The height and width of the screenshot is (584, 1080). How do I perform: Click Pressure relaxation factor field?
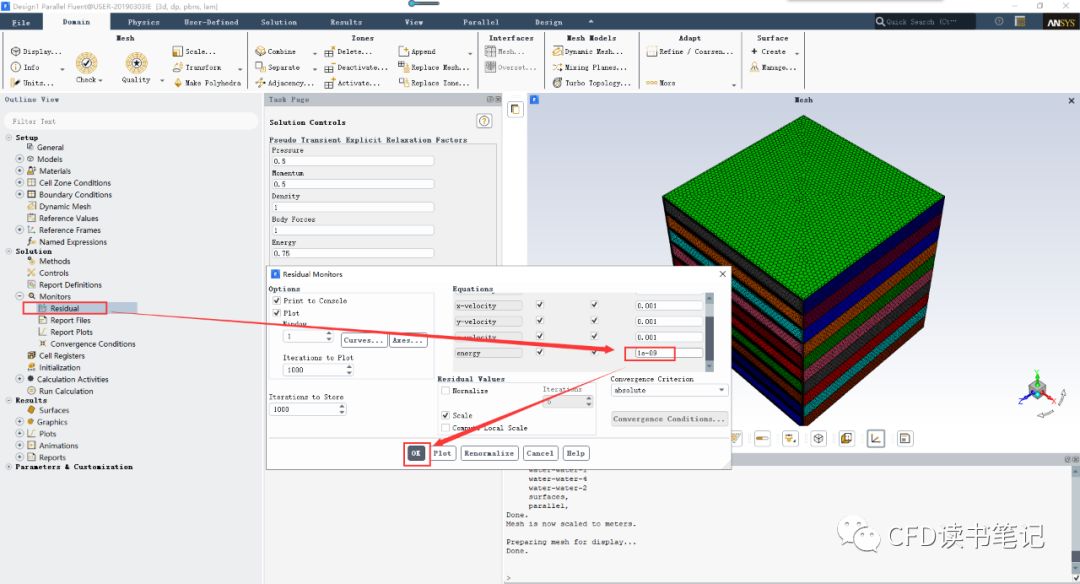pos(353,161)
